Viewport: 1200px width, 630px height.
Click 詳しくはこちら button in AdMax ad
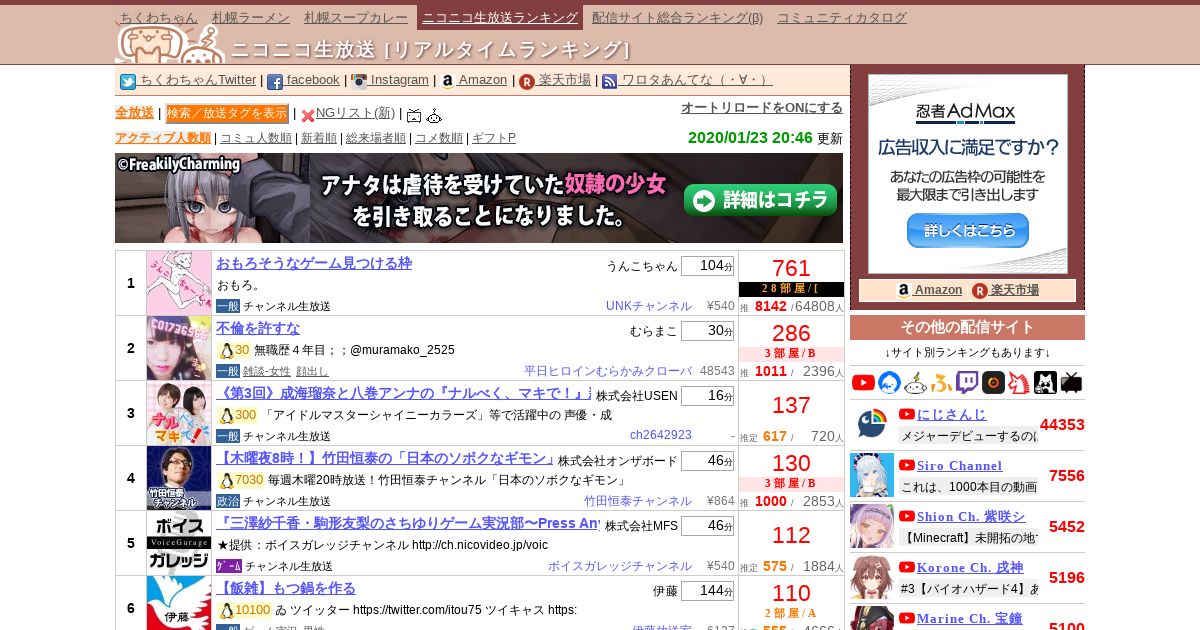(968, 230)
